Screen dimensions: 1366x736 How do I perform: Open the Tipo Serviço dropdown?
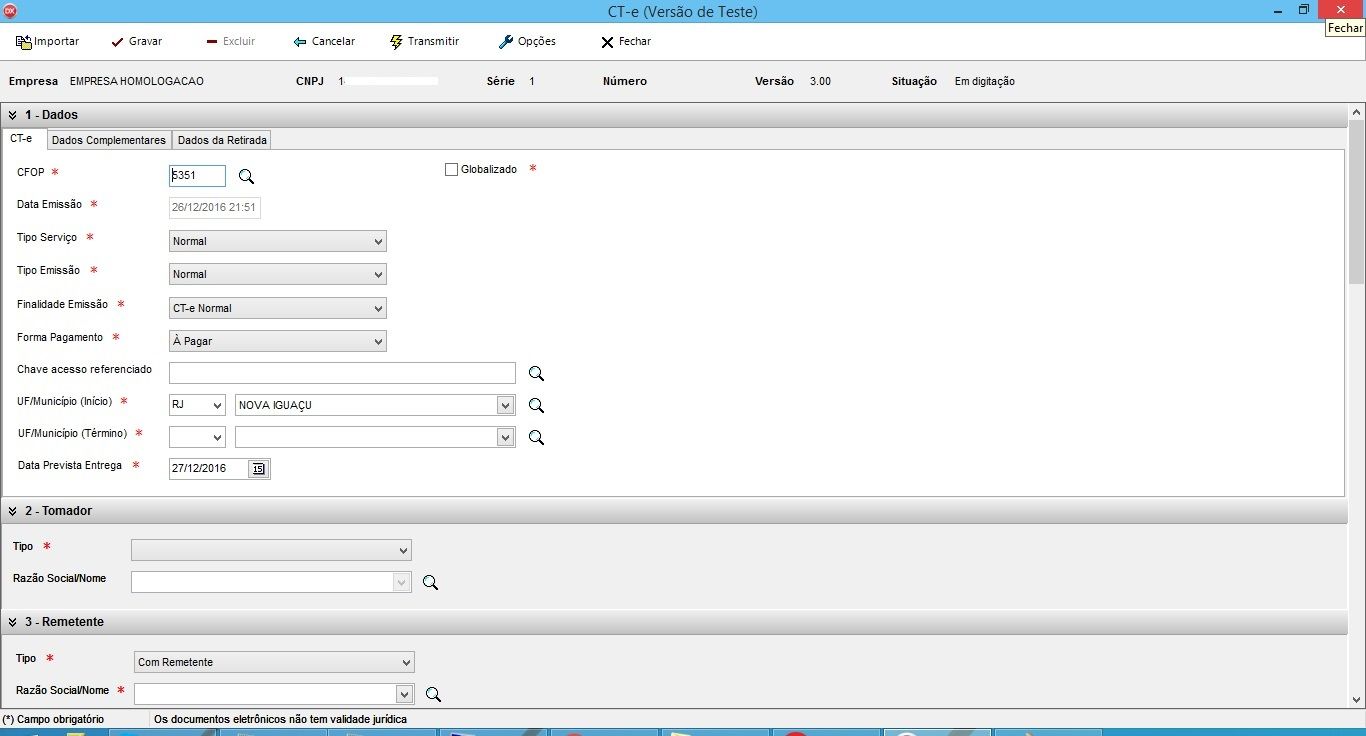pyautogui.click(x=278, y=241)
